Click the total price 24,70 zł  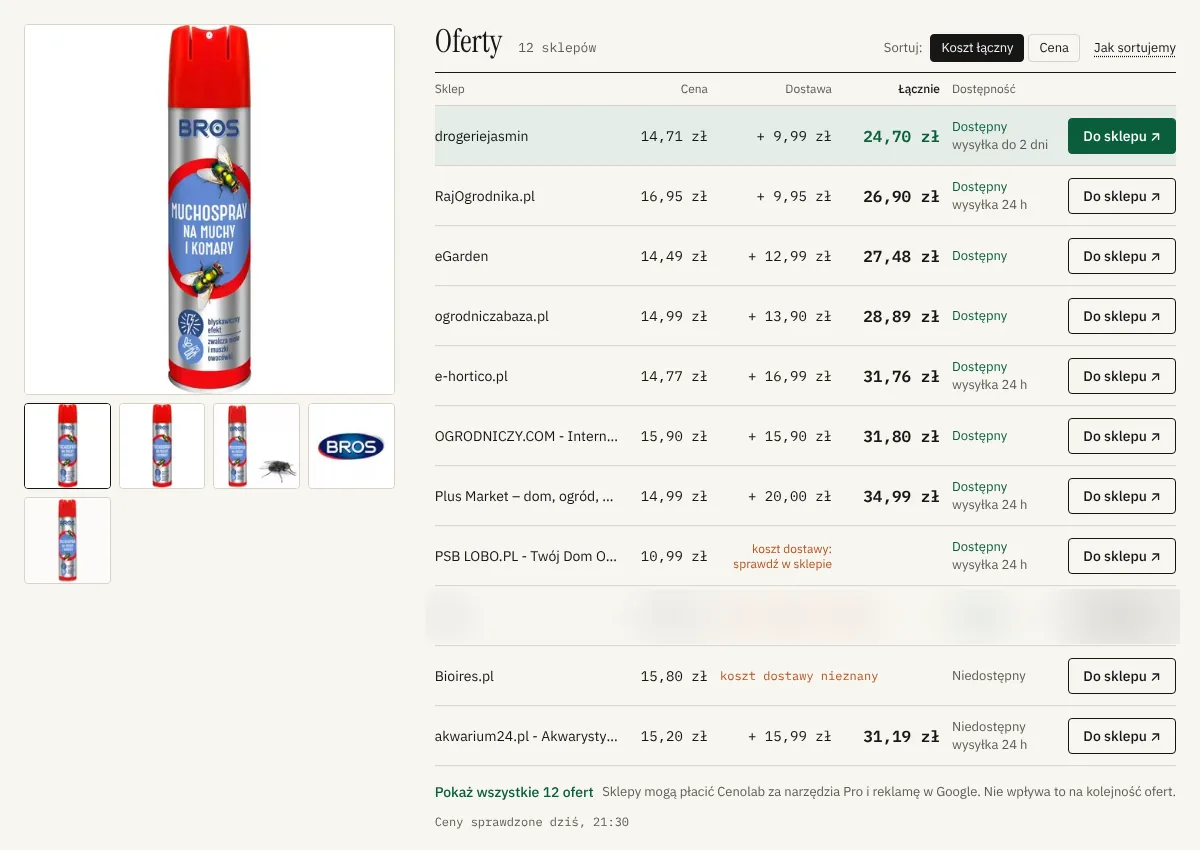(x=901, y=136)
